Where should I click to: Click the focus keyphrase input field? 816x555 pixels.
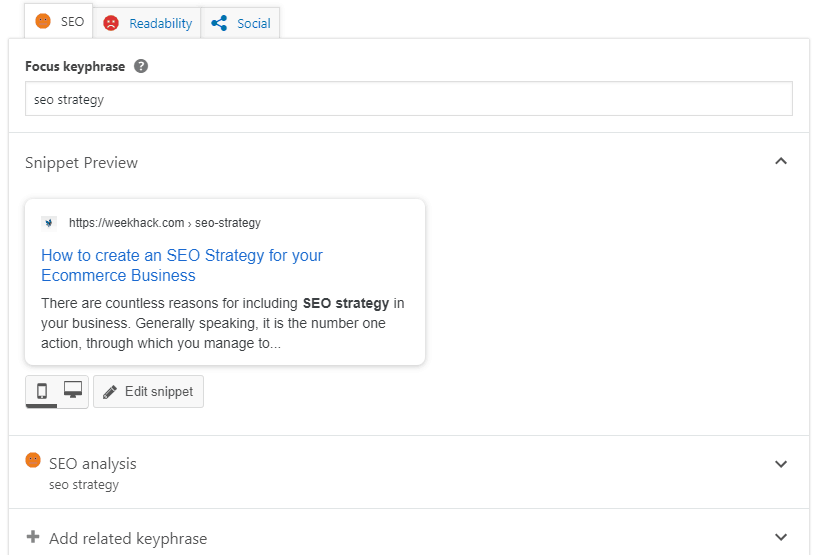409,99
